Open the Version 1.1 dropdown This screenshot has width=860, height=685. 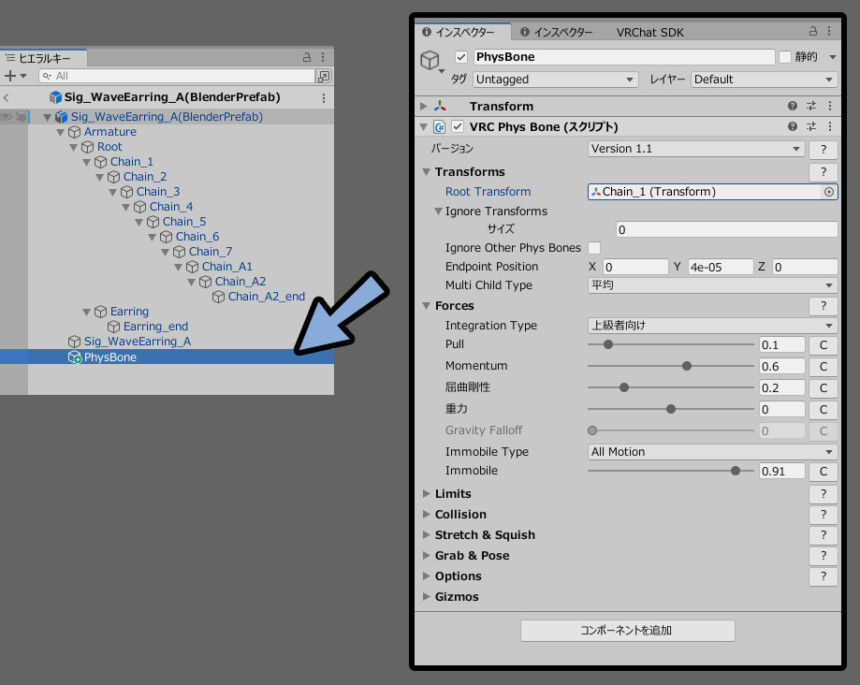click(696, 149)
